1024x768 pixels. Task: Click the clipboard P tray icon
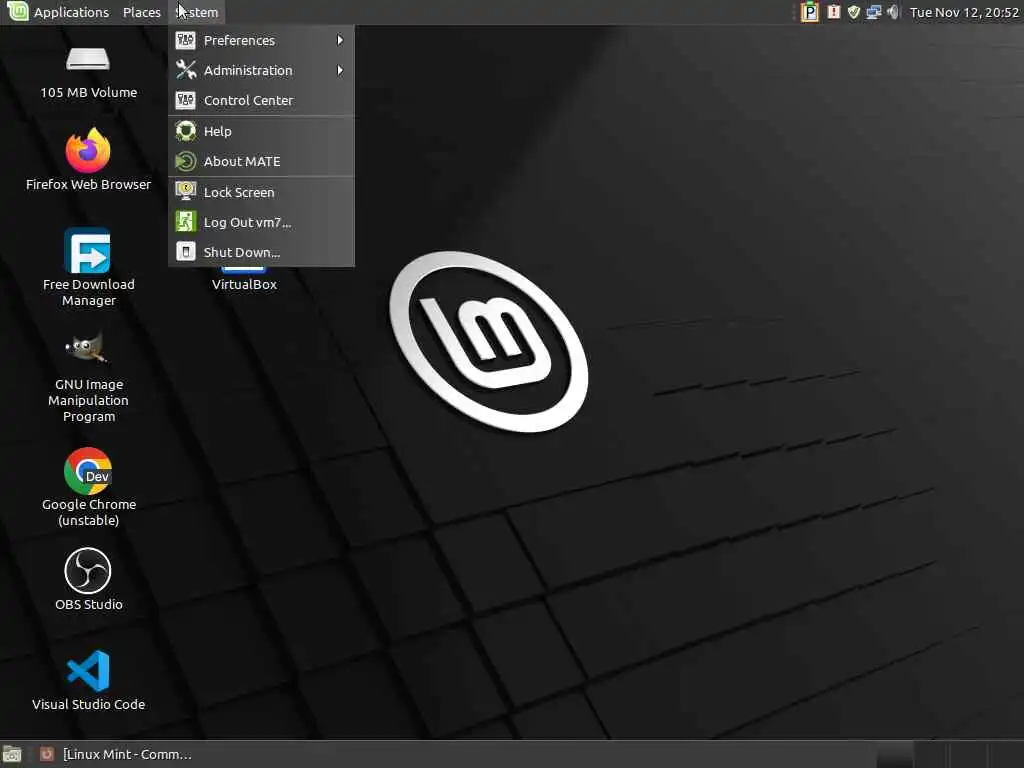(x=810, y=12)
